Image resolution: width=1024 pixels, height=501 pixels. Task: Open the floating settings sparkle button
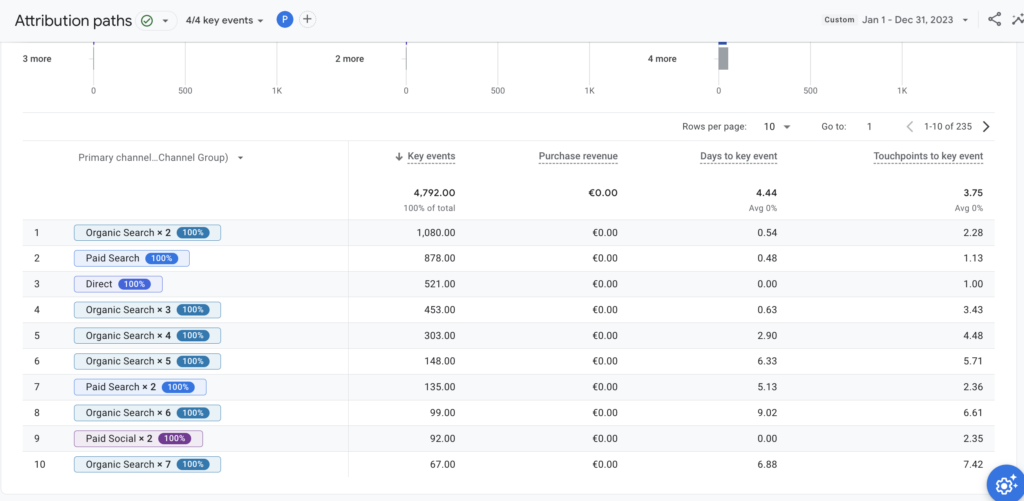click(x=1006, y=484)
